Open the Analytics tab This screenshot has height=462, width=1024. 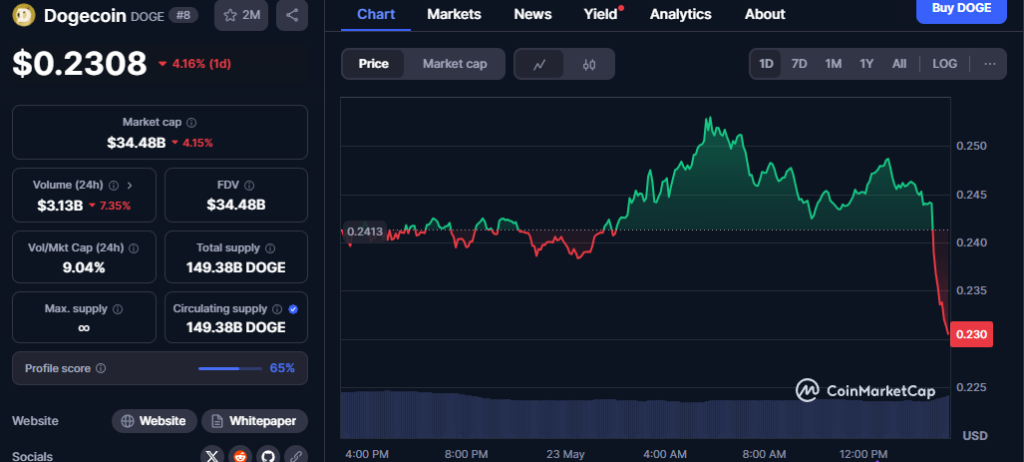click(x=680, y=14)
